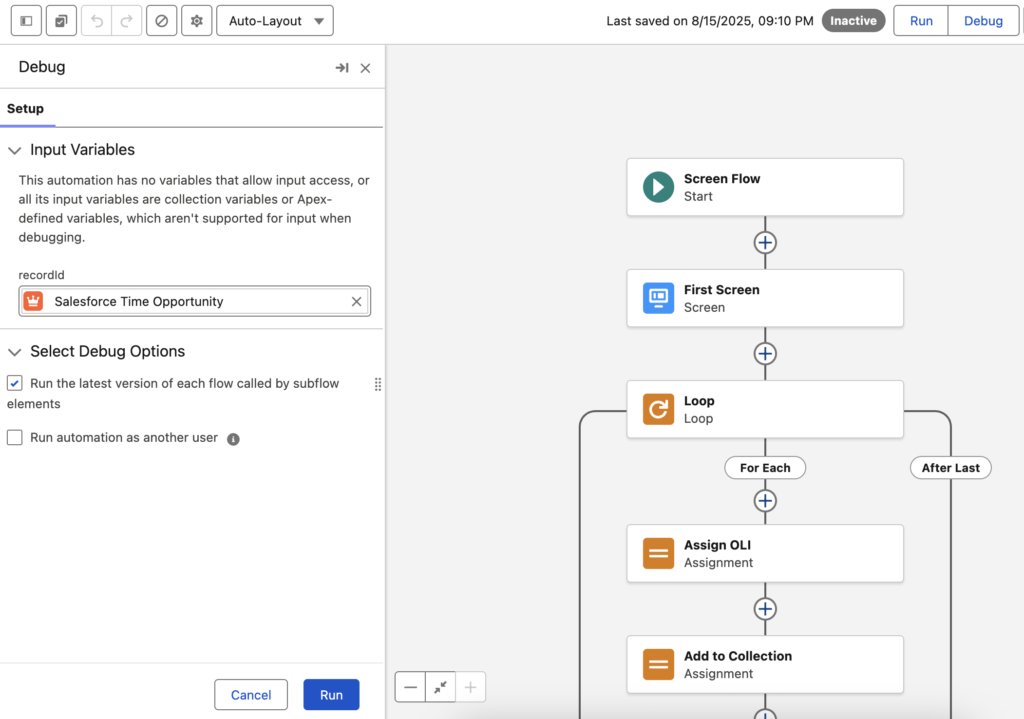The width and height of the screenshot is (1024, 719).
Task: Select the Screen Flow Start element
Action: 765,187
